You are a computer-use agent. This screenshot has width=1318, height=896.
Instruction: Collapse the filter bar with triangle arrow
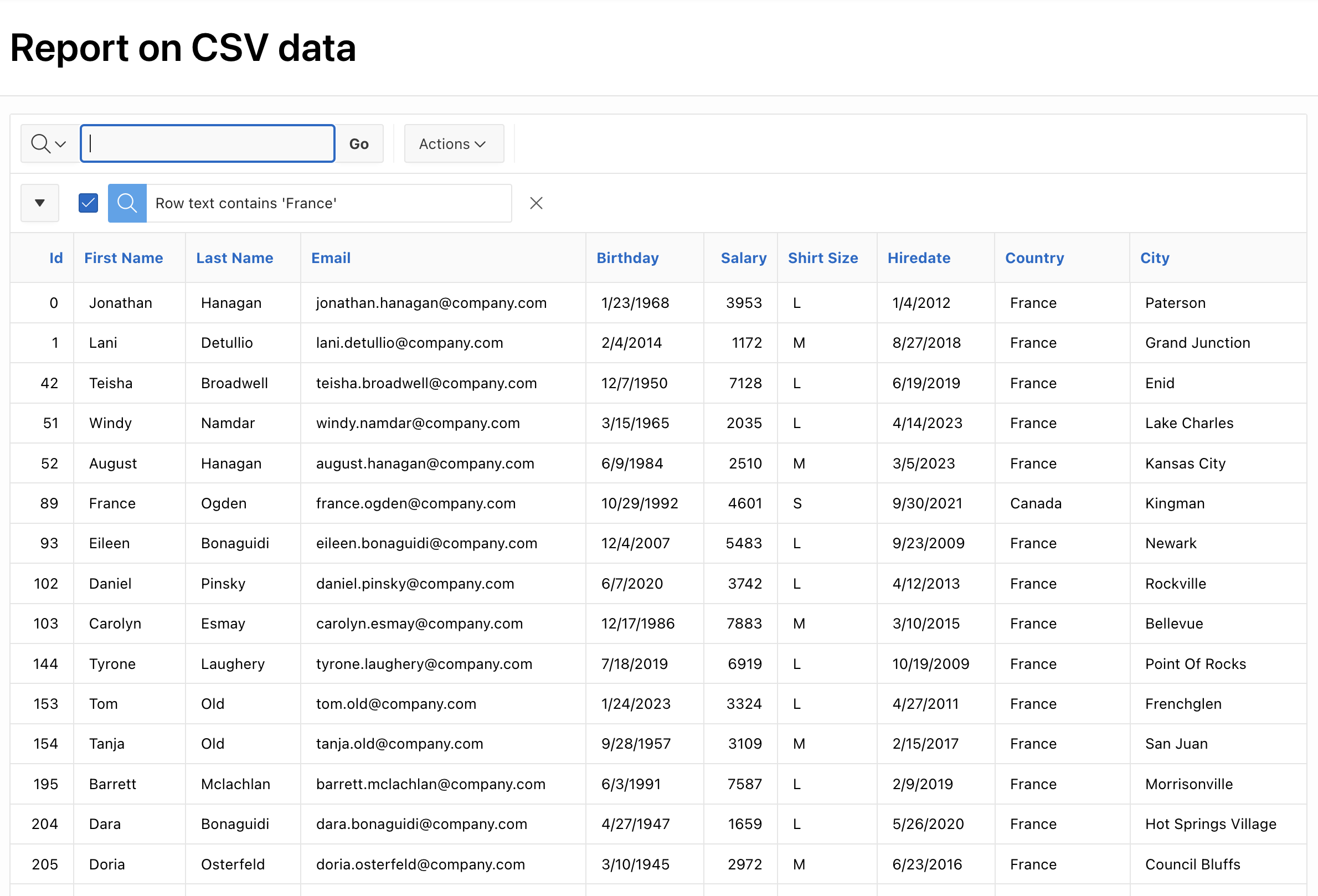(40, 203)
